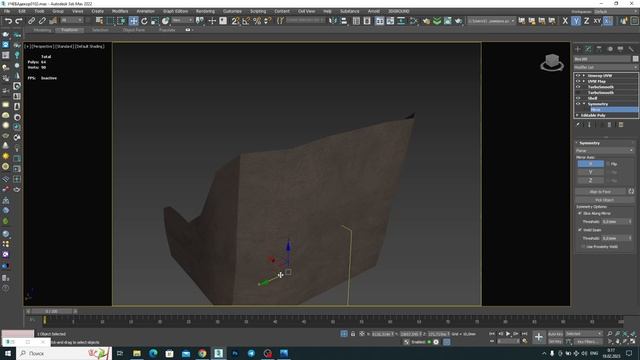Open the Modifiers menu

tap(120, 11)
